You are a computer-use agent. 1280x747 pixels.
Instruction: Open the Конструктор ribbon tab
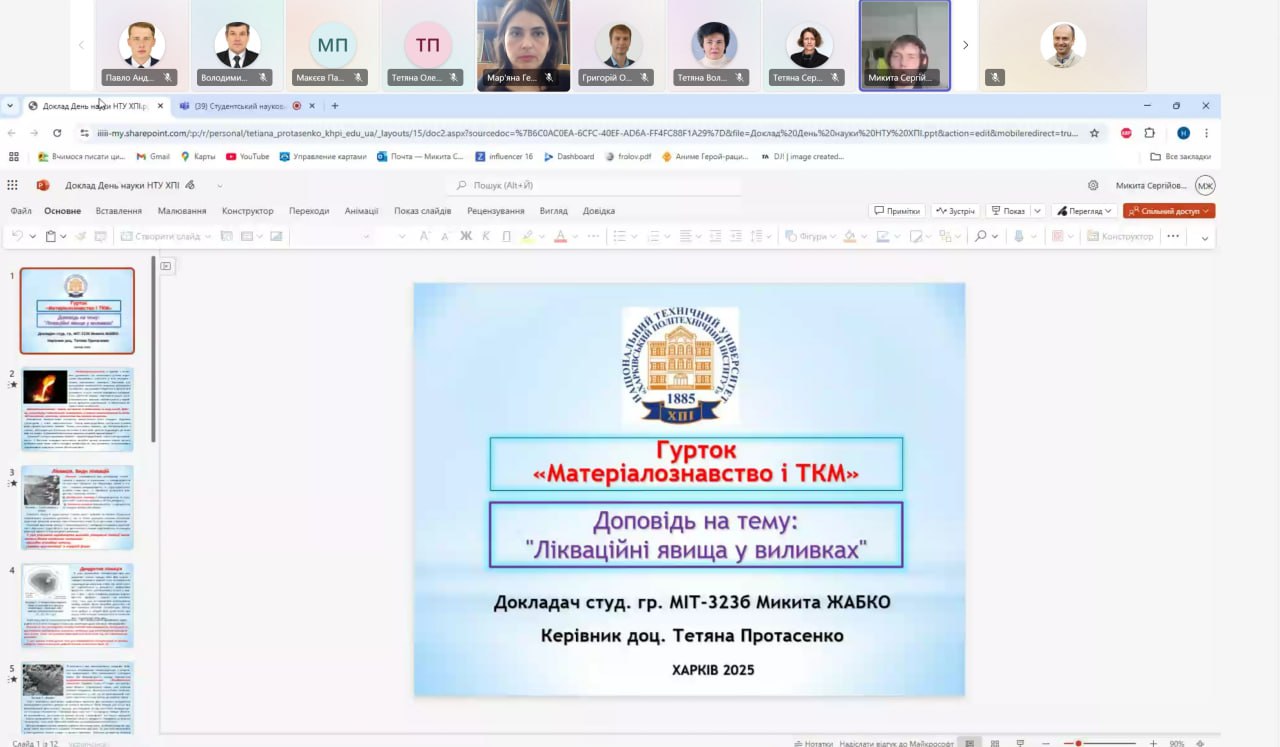(x=248, y=211)
